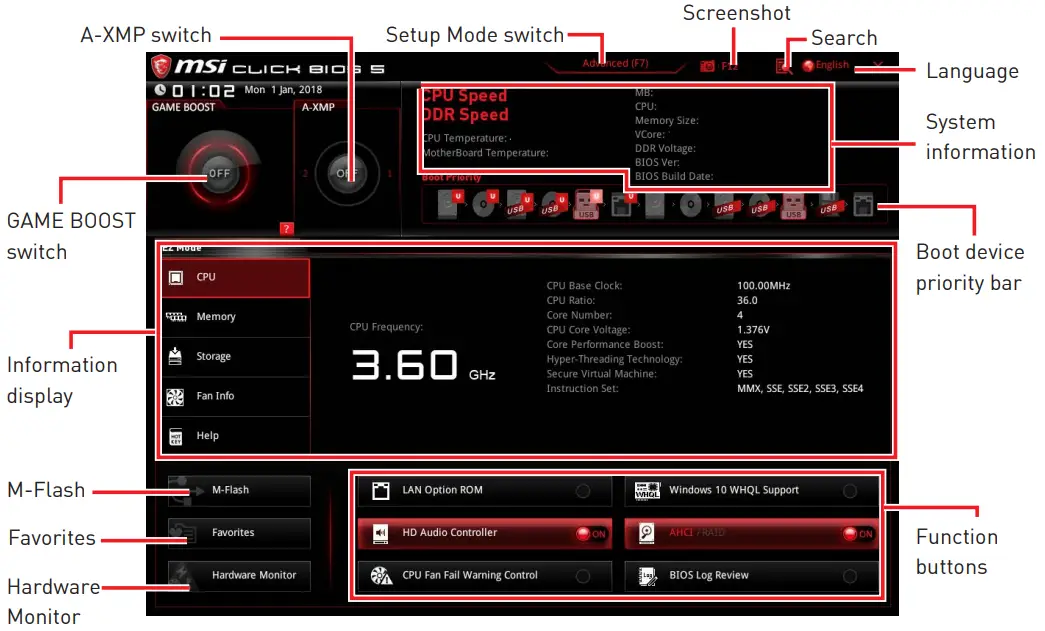Open the M-Flash BIOS update tool
The image size is (1045, 631).
pyautogui.click(x=238, y=490)
